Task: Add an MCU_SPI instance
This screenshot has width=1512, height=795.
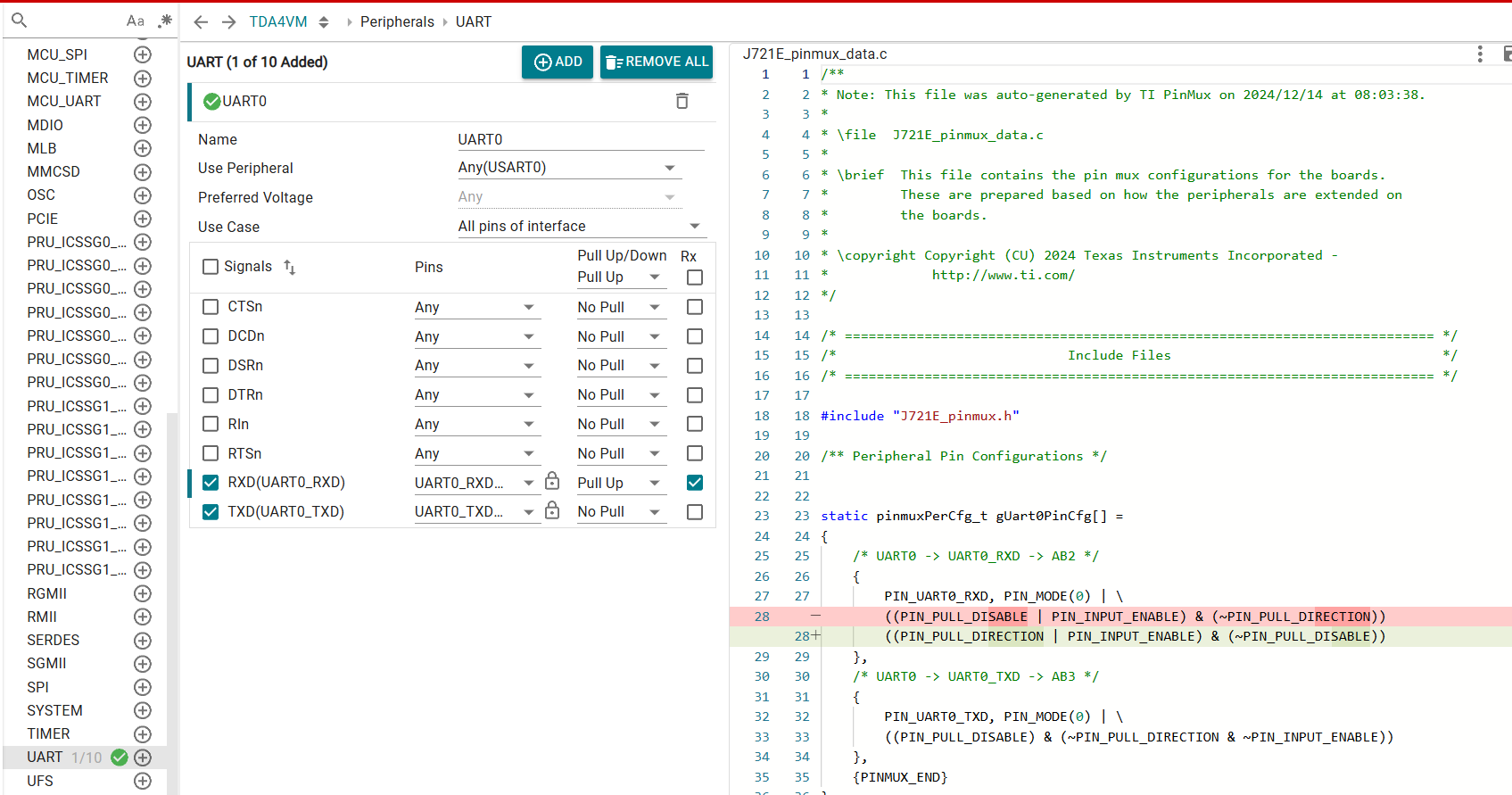Action: [x=143, y=54]
